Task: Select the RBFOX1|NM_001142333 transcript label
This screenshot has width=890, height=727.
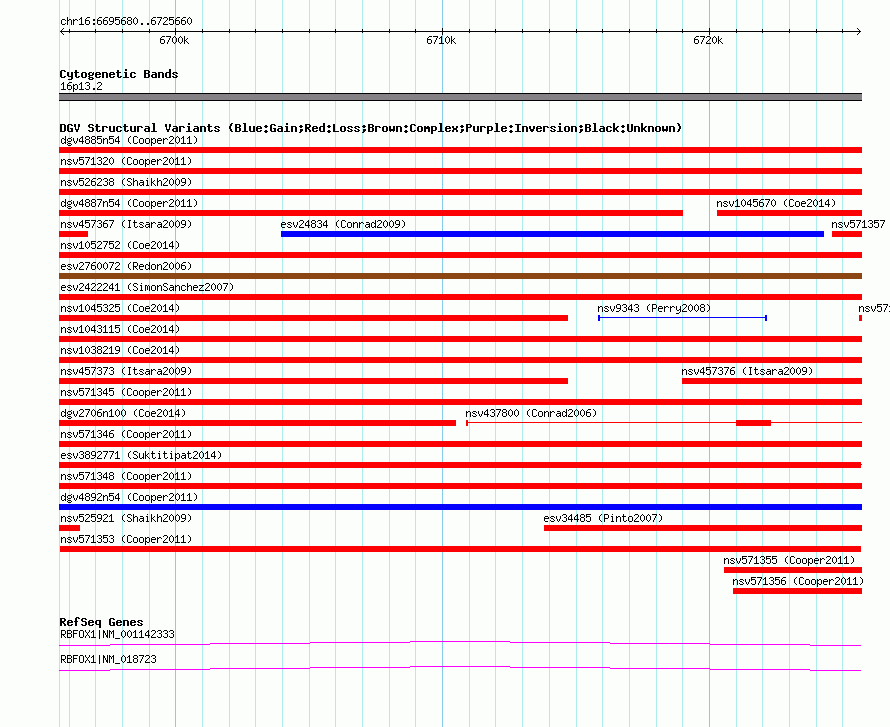Action: point(117,634)
